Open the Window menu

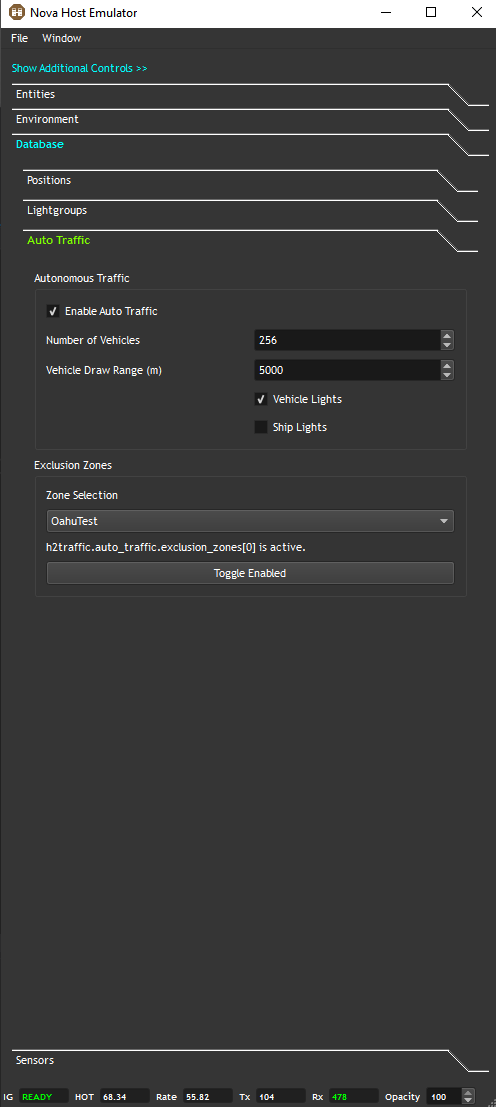(x=61, y=38)
